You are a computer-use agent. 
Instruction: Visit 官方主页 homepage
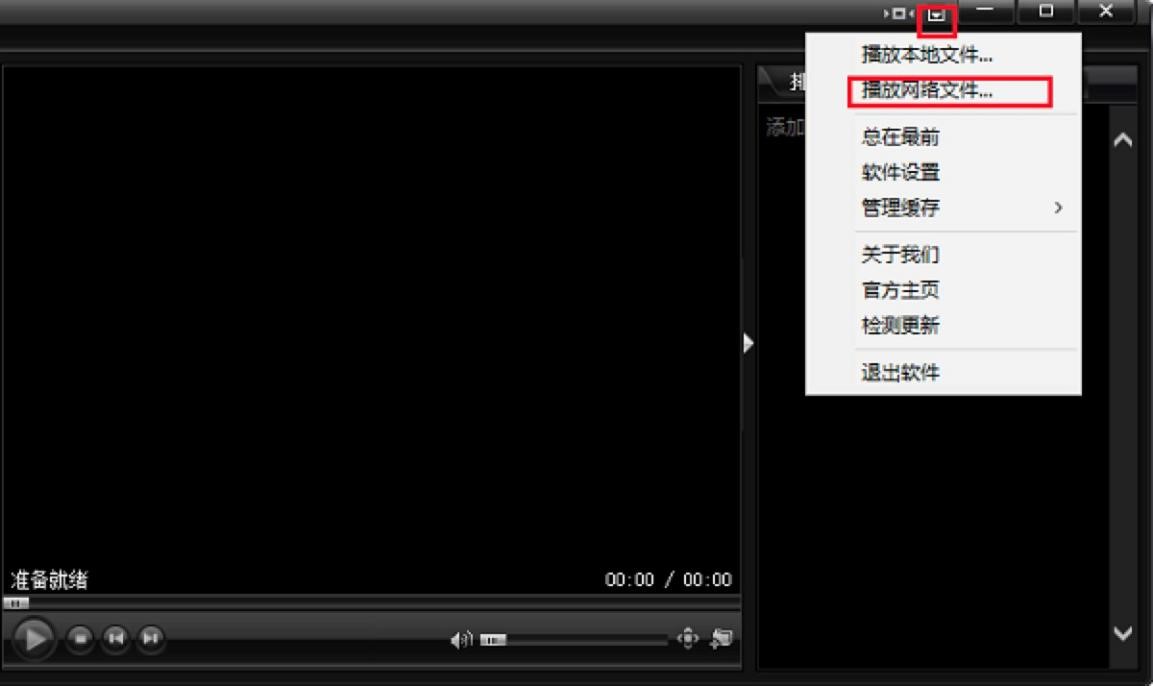tap(900, 290)
